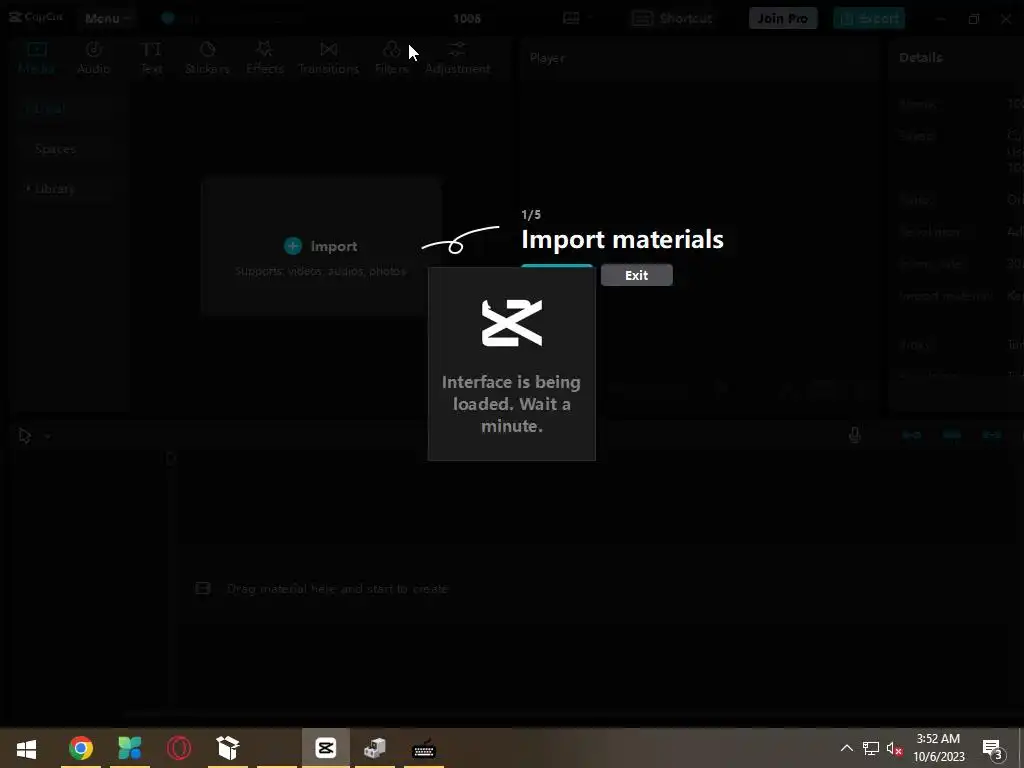Click the Shortcut button
1024x768 pixels.
673,18
